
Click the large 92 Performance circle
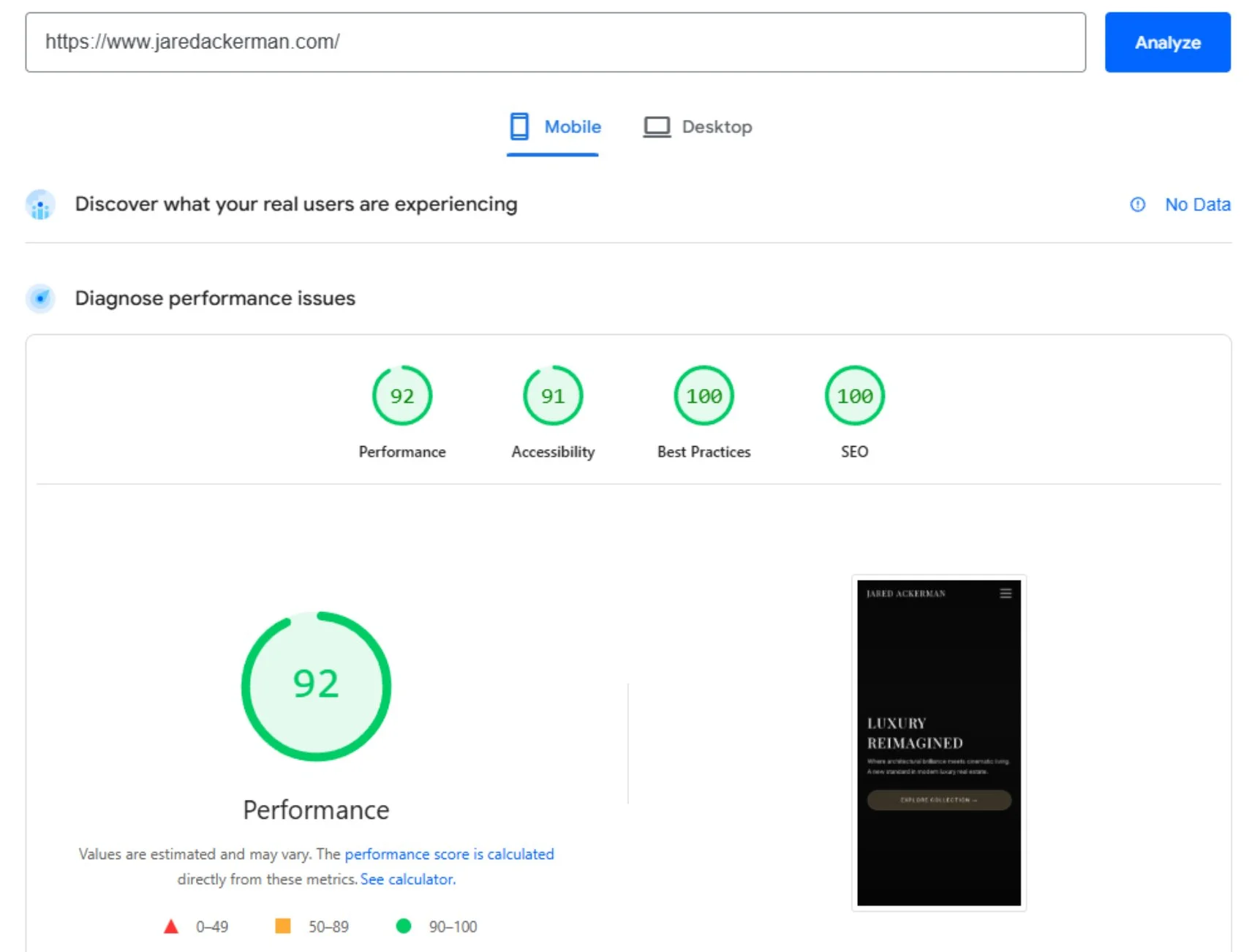(314, 685)
